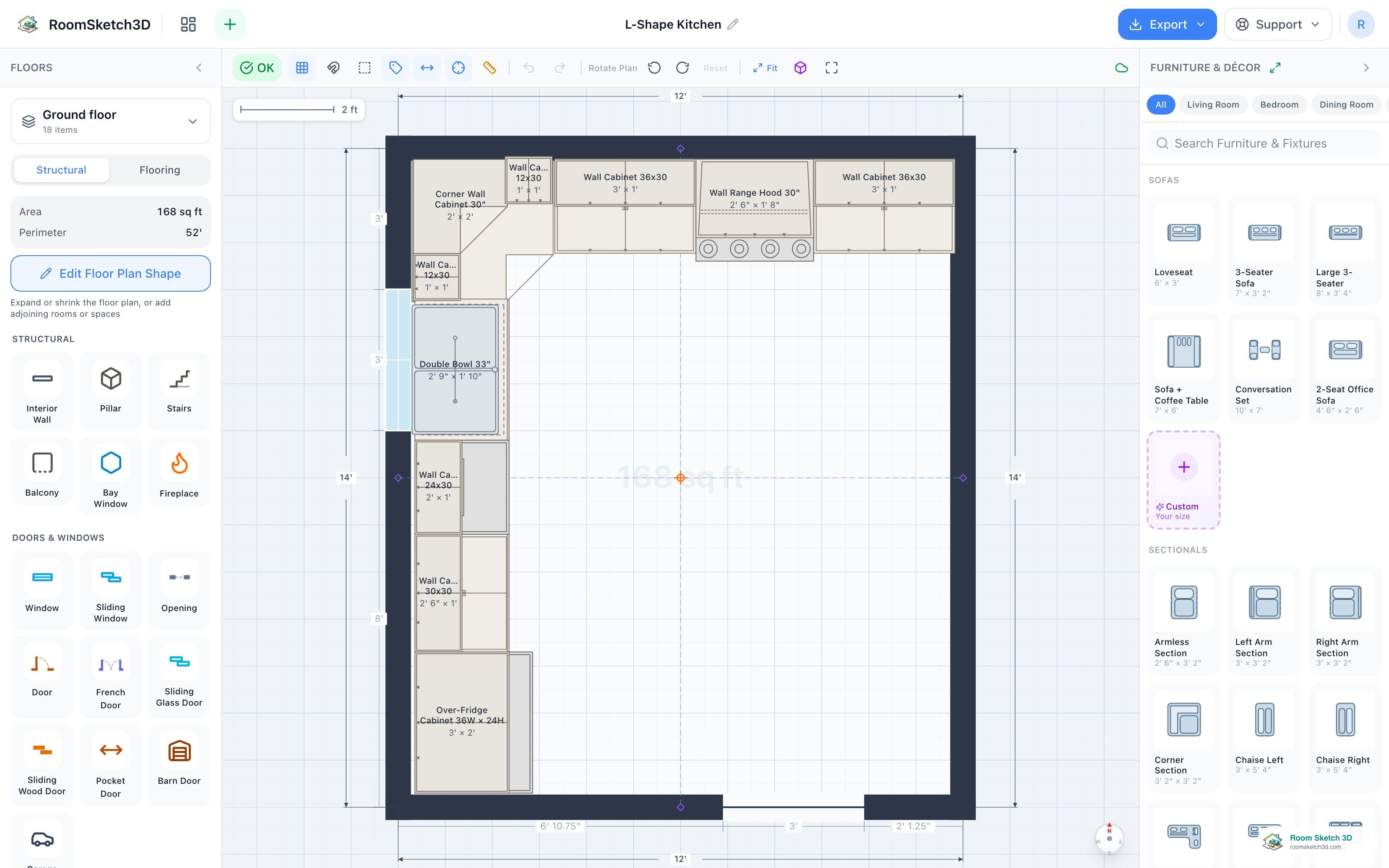This screenshot has height=868, width=1389.
Task: Select the Bay Window element
Action: (110, 475)
